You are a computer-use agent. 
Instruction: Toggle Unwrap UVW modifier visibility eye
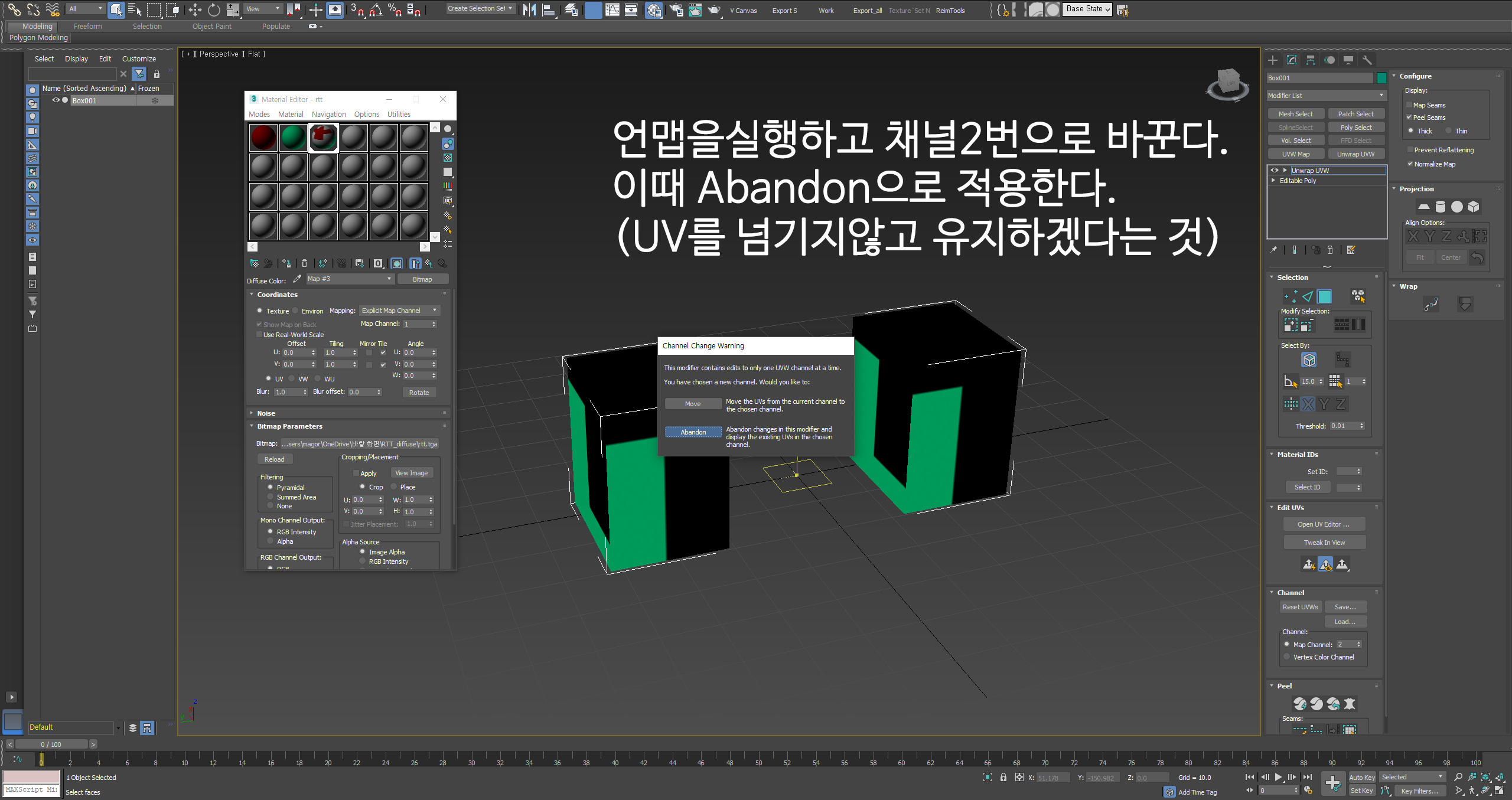[1275, 171]
